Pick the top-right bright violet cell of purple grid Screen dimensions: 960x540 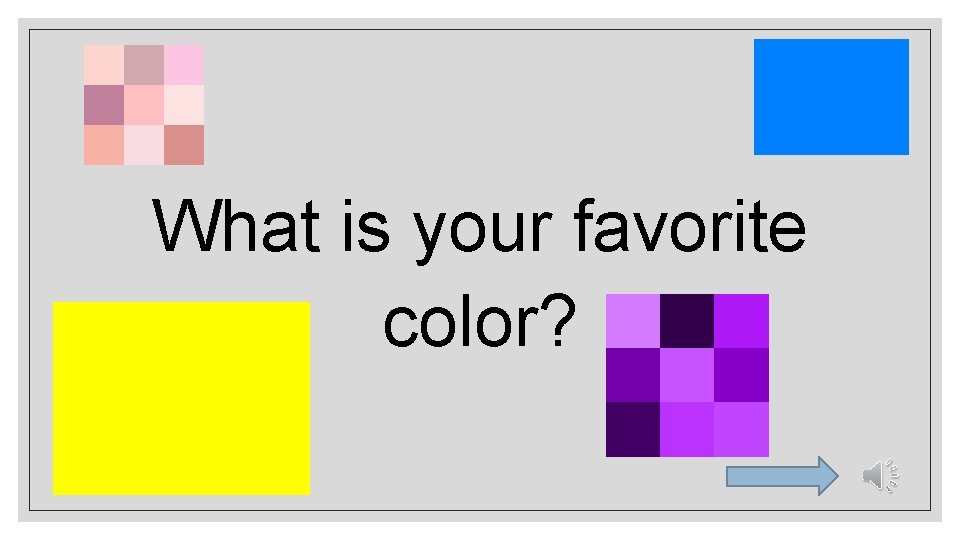click(741, 321)
